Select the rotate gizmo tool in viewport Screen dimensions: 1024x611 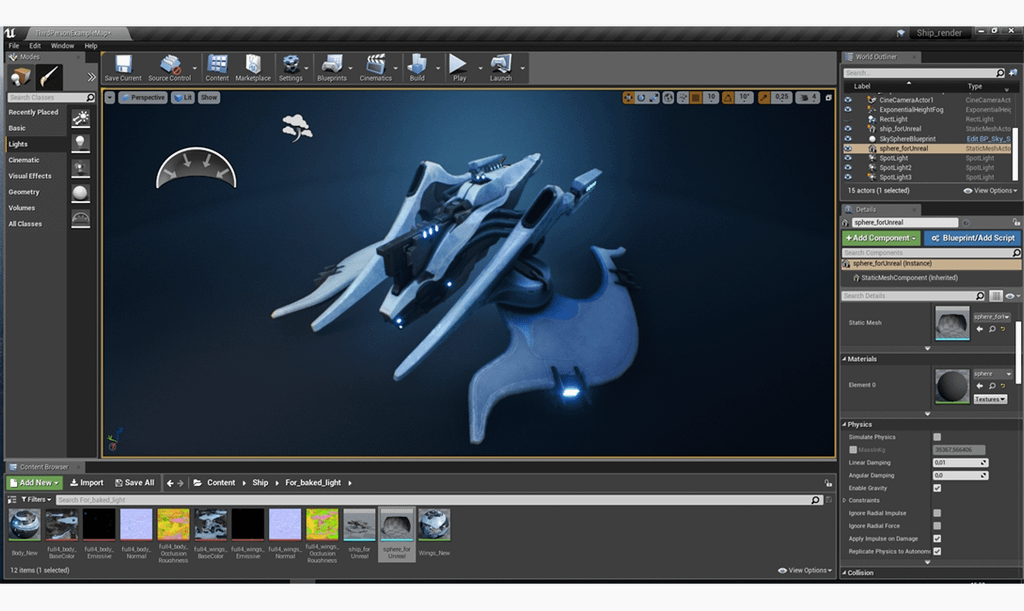pos(641,98)
